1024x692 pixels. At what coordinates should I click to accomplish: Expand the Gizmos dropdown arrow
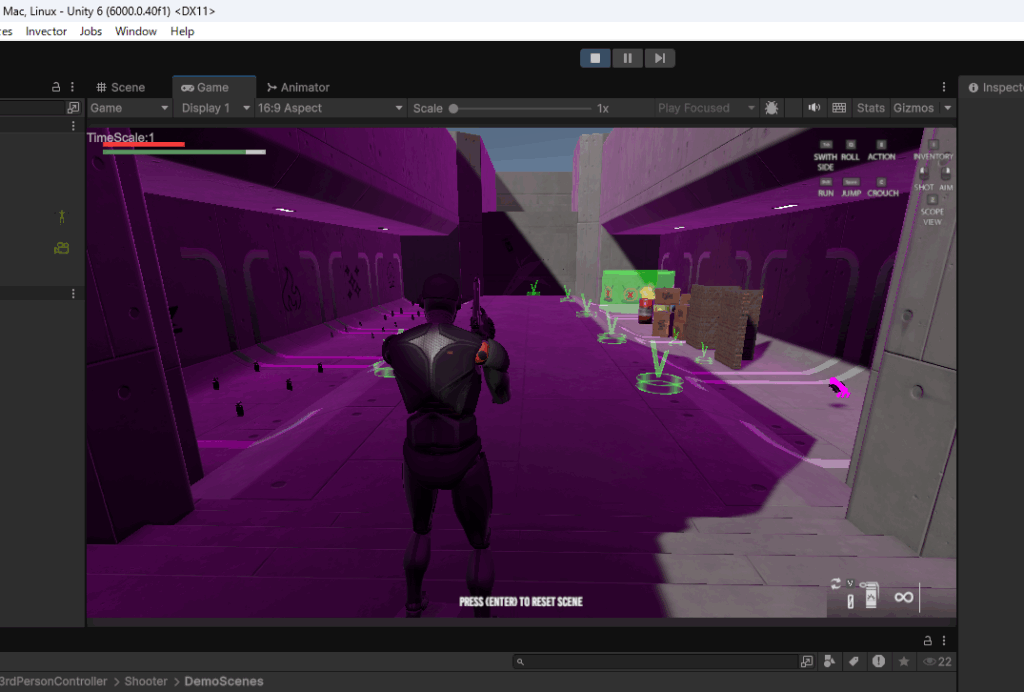(947, 108)
